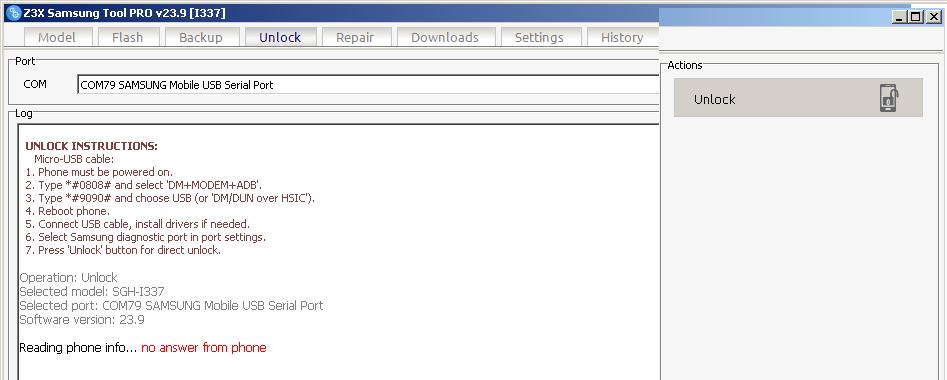The width and height of the screenshot is (947, 380).
Task: Click the 'UNLOCK INSTRUCTIONS:' heading in log
Action: 91,146
